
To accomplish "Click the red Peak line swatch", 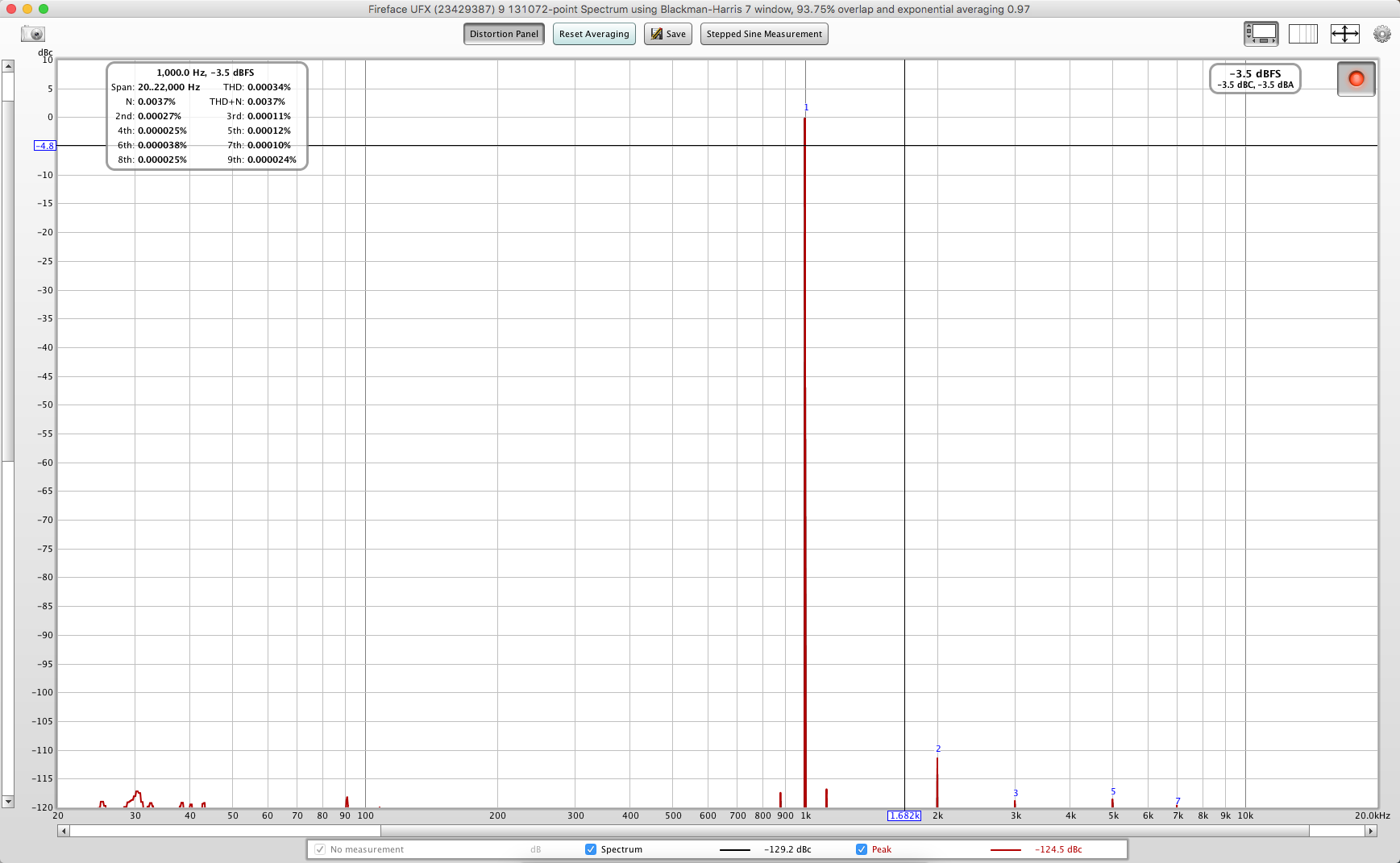I will coord(1005,849).
